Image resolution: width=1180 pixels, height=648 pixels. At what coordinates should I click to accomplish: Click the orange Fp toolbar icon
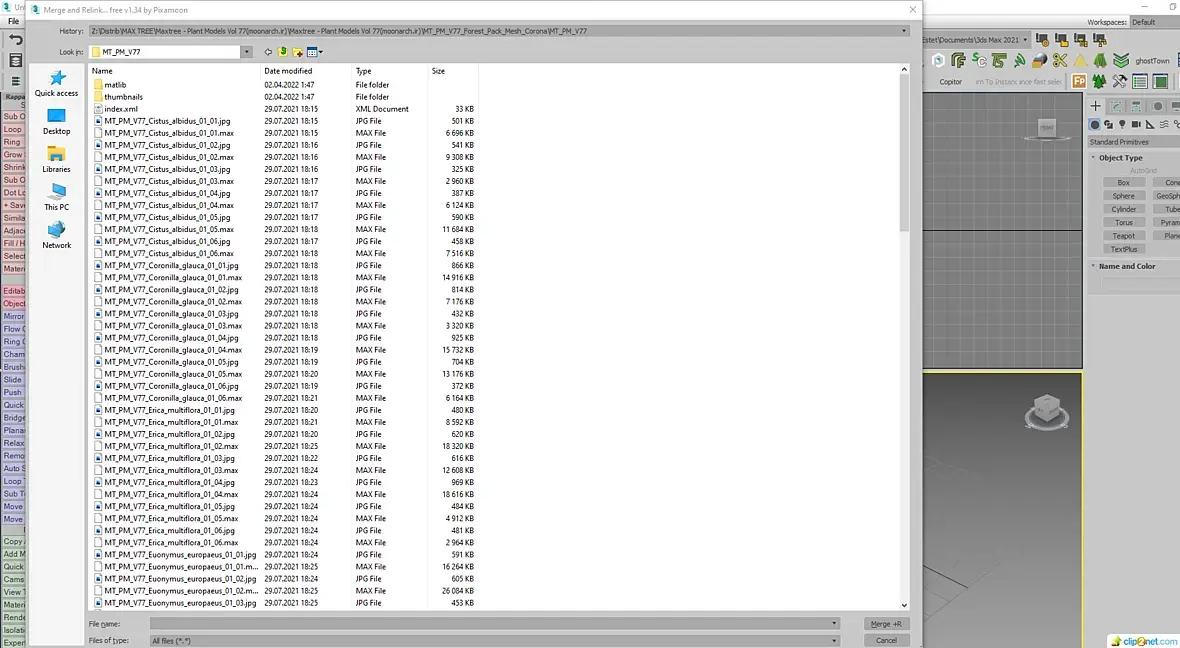pos(1079,81)
